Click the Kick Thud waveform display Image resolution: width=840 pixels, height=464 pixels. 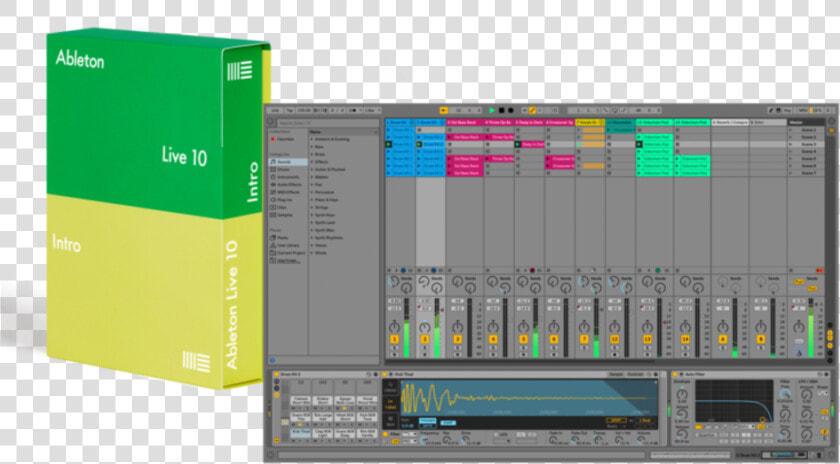(x=529, y=398)
